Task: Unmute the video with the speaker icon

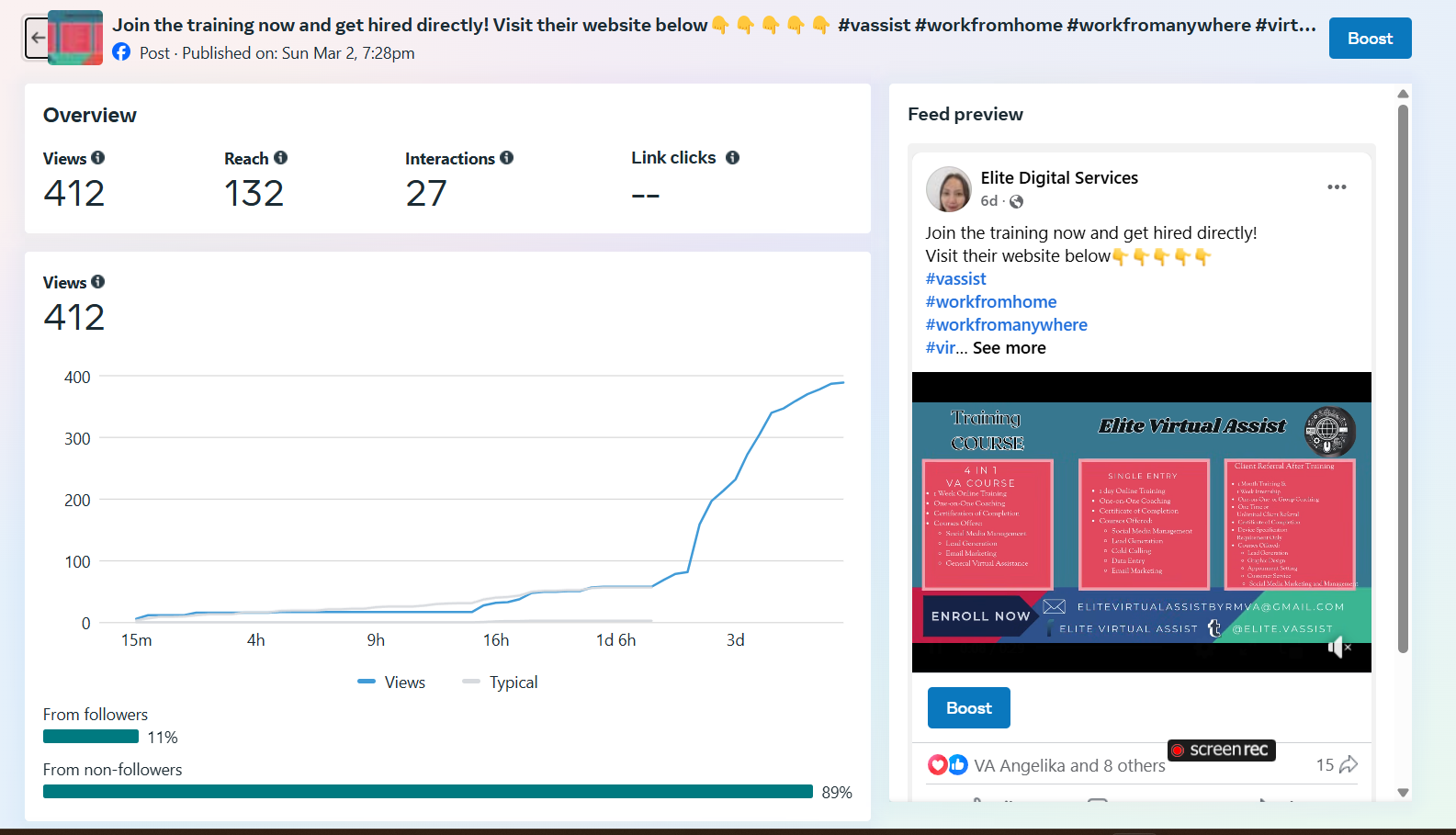Action: tap(1339, 648)
